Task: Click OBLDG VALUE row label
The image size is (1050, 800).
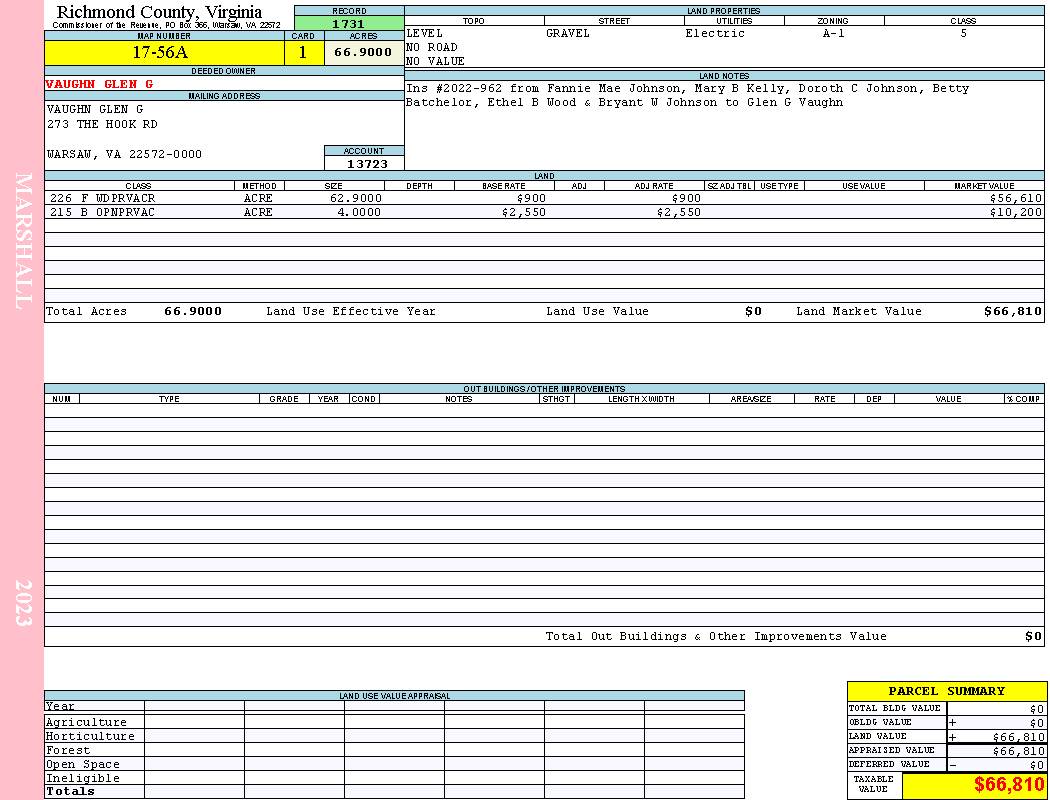Action: point(880,722)
